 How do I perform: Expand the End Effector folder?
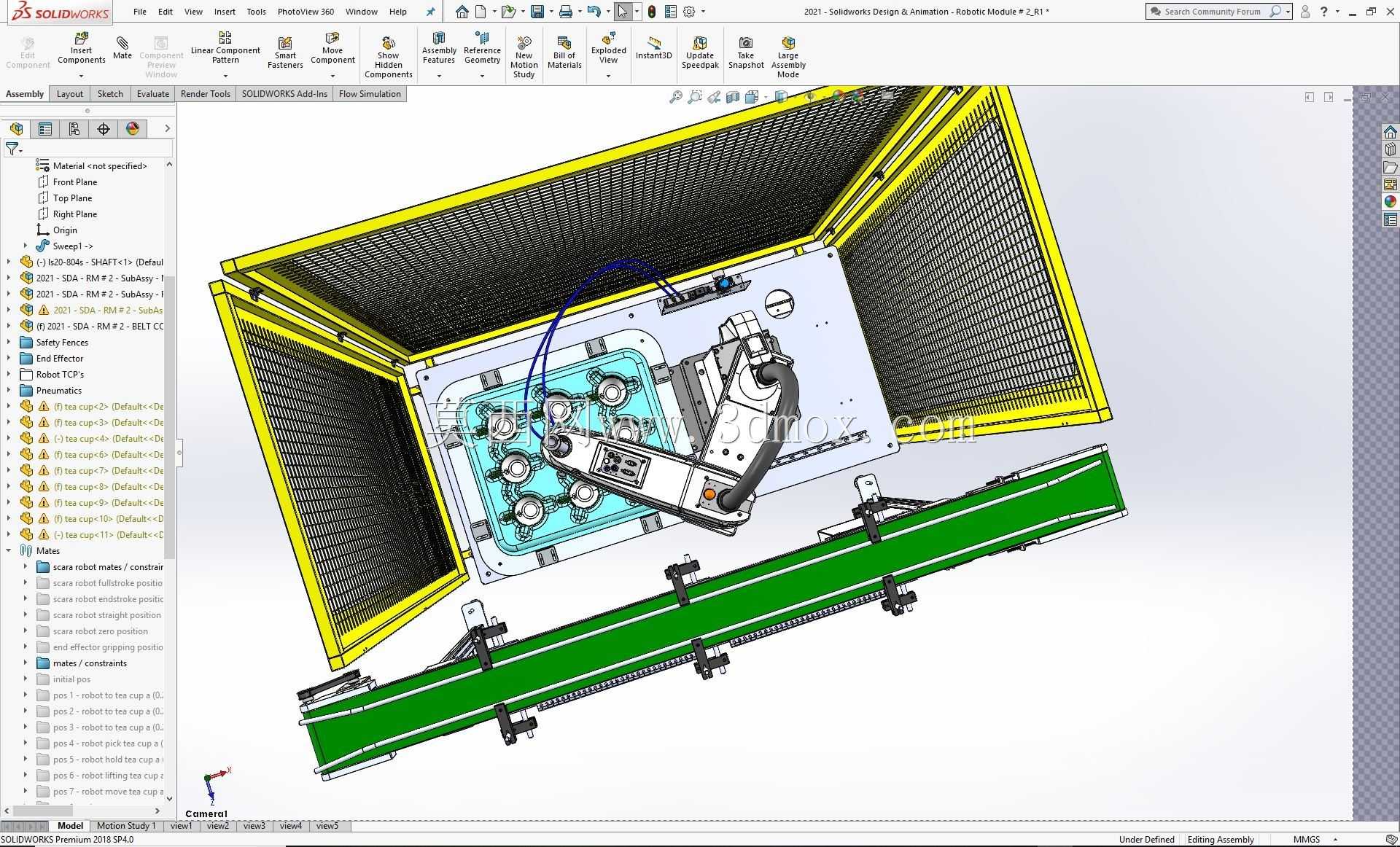click(x=9, y=358)
